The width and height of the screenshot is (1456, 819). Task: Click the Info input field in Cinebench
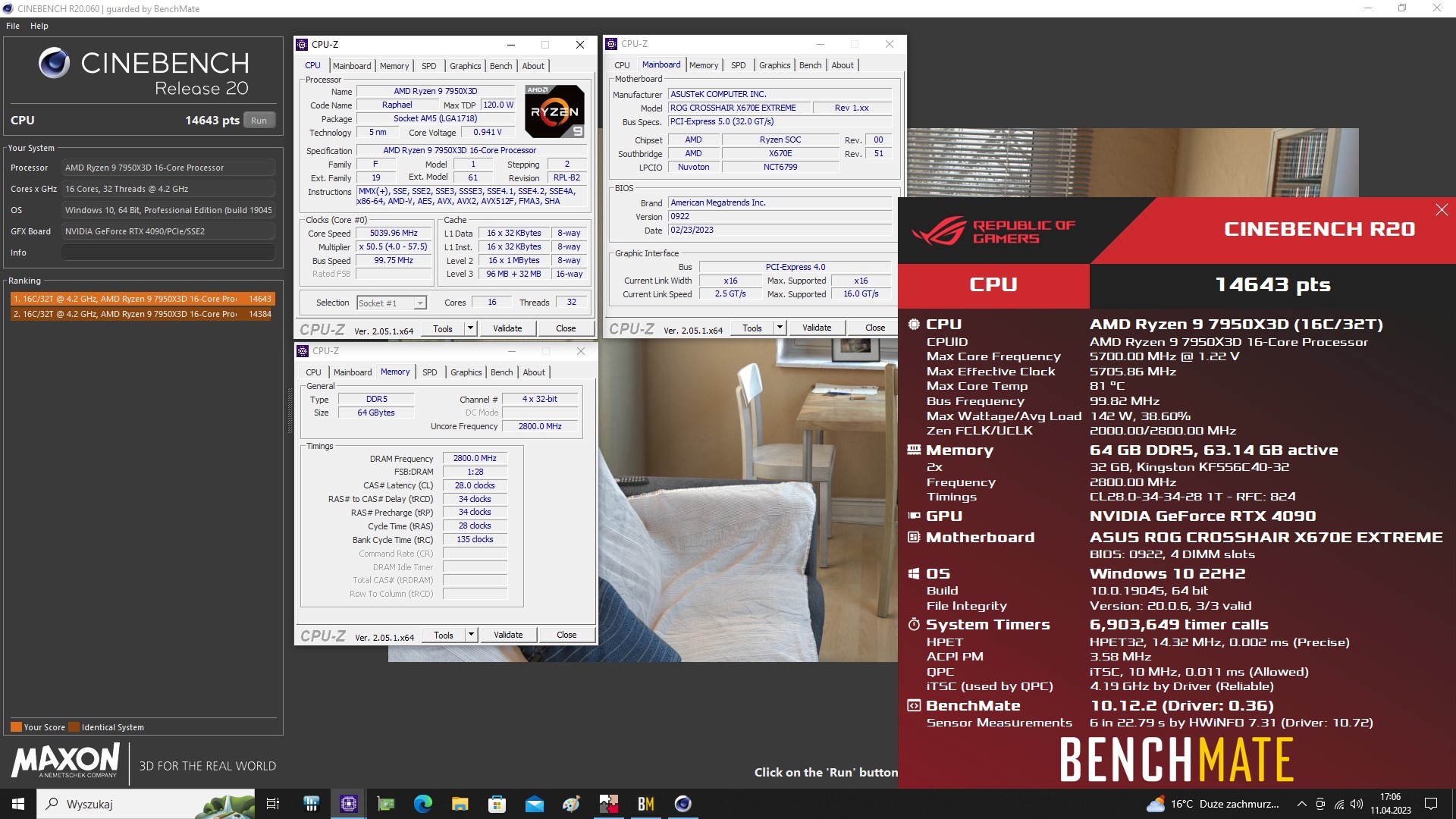[x=168, y=253]
